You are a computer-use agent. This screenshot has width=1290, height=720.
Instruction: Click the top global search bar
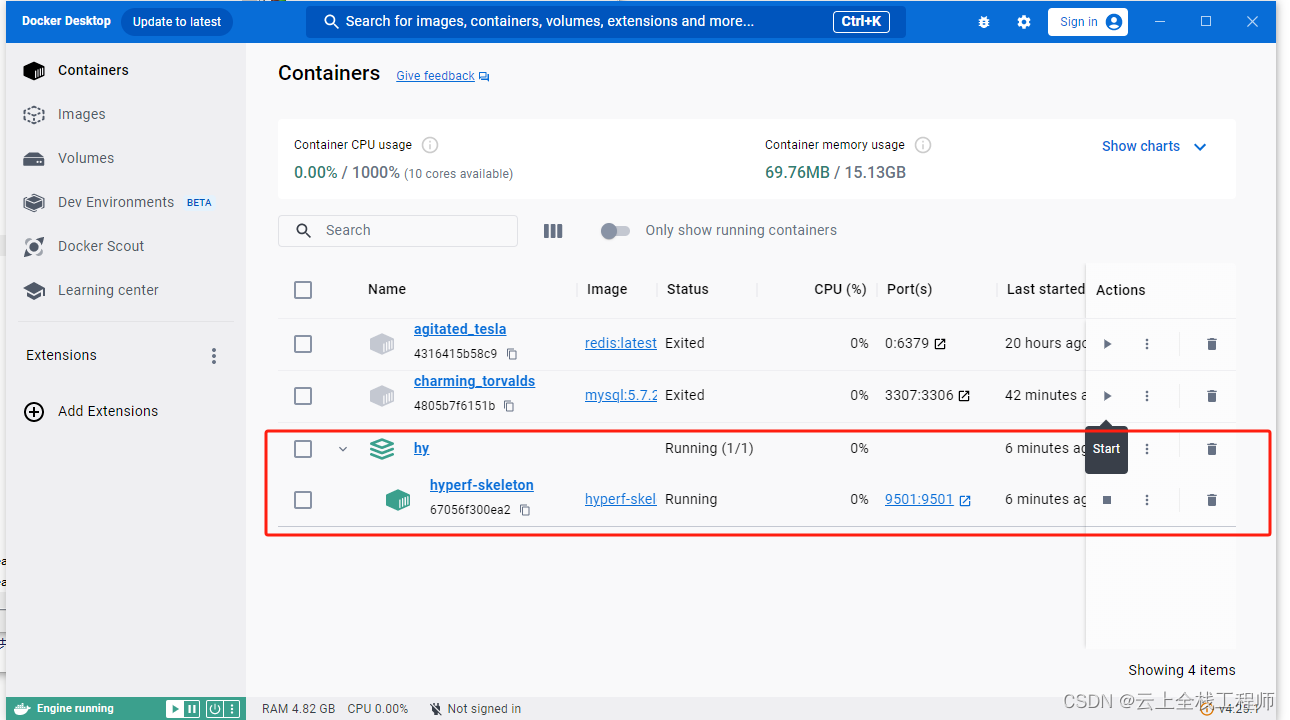click(x=606, y=22)
